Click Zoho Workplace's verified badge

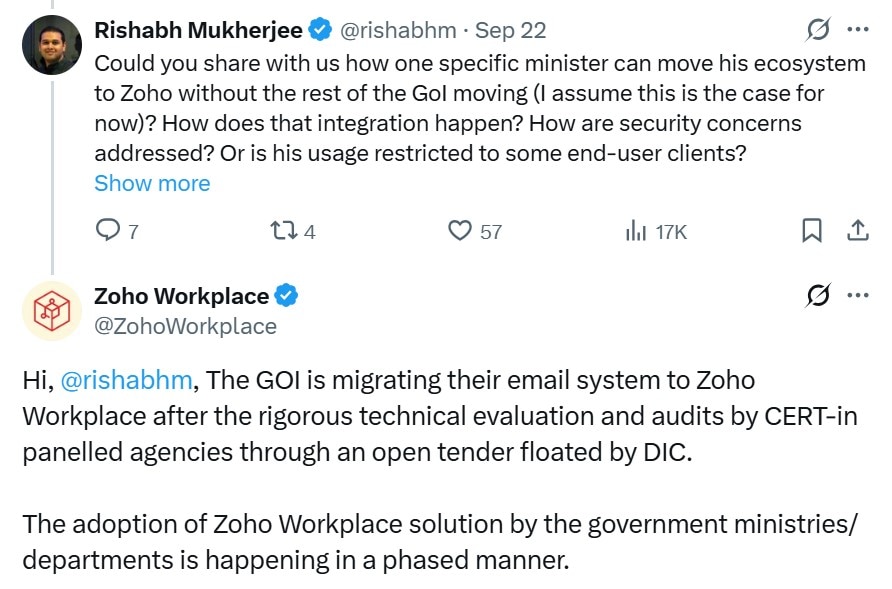287,296
